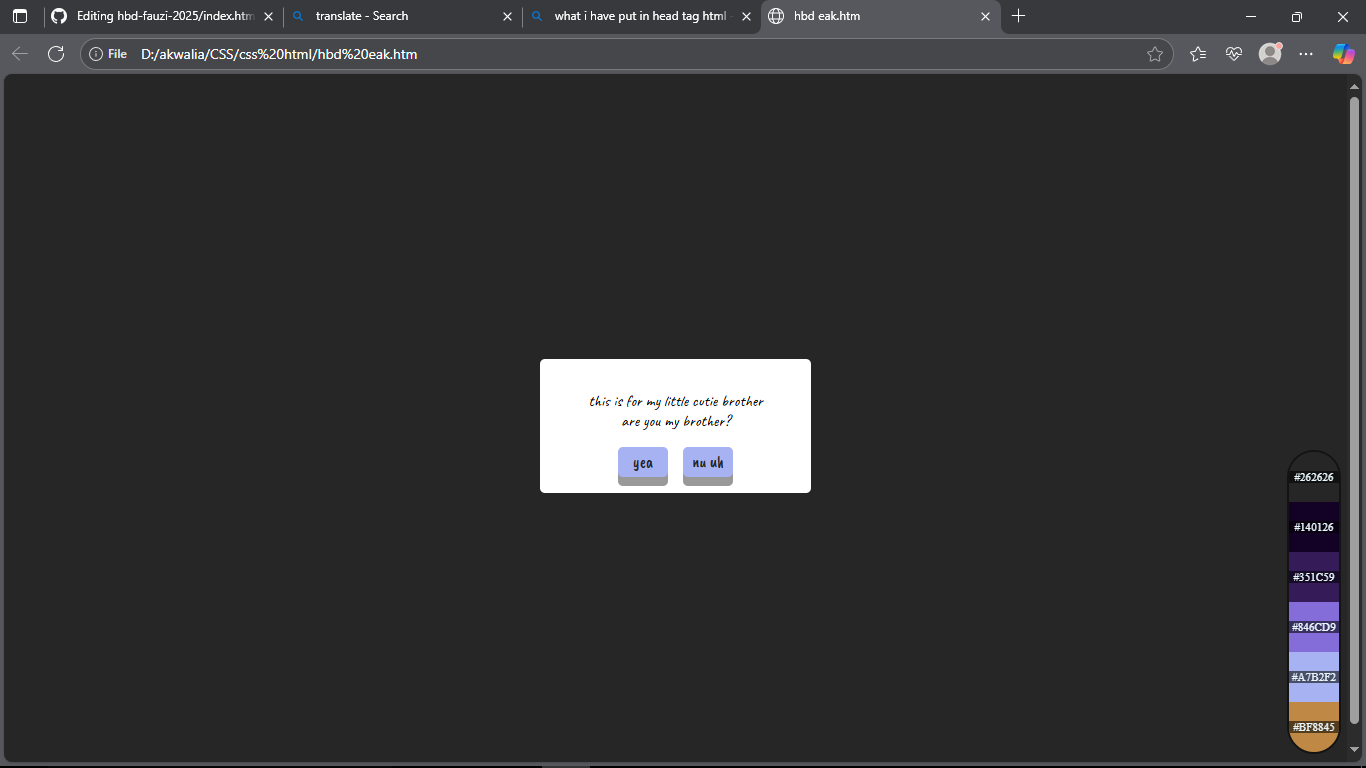Close the 'what i have put in head tag' tab

pyautogui.click(x=746, y=16)
